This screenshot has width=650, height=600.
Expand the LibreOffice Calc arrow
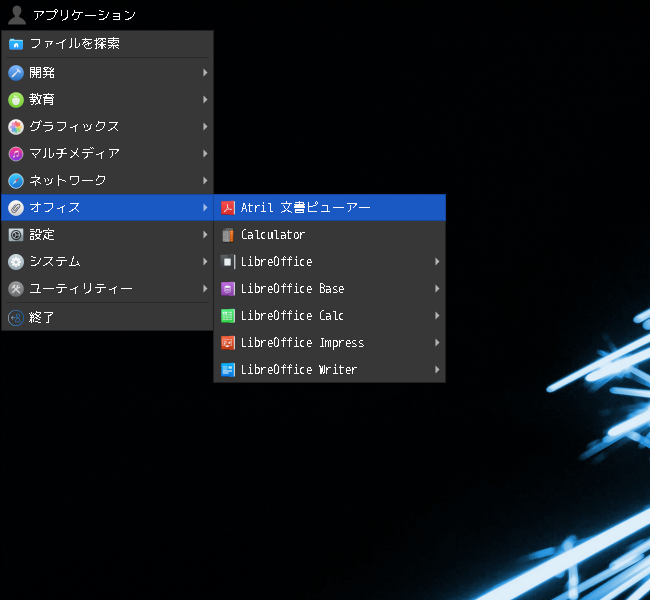(x=437, y=316)
